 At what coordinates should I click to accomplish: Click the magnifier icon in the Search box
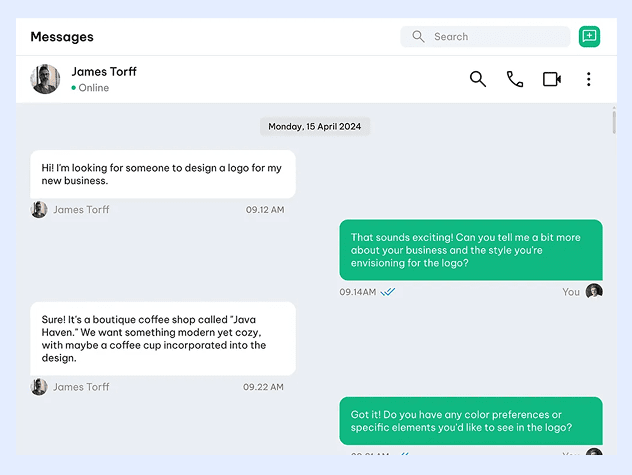(x=418, y=37)
